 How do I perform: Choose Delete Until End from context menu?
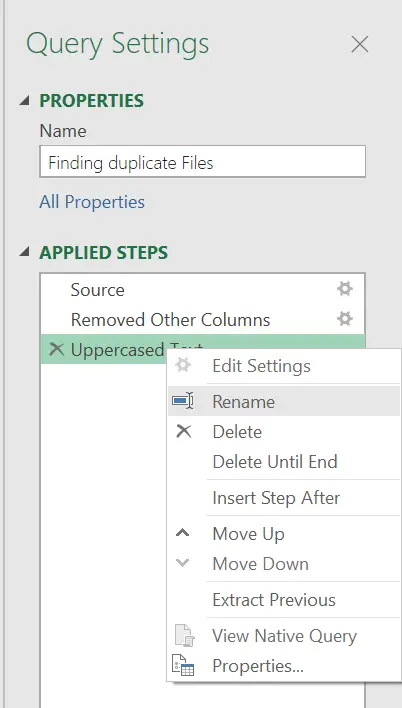(275, 461)
